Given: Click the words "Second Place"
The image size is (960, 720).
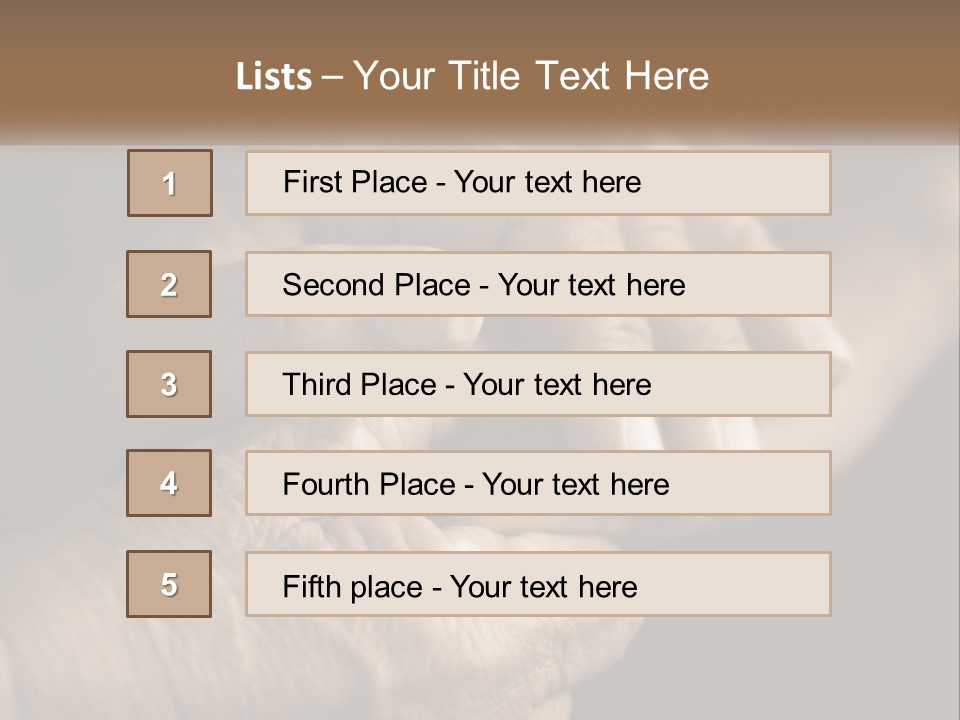Looking at the screenshot, I should pyautogui.click(x=376, y=285).
